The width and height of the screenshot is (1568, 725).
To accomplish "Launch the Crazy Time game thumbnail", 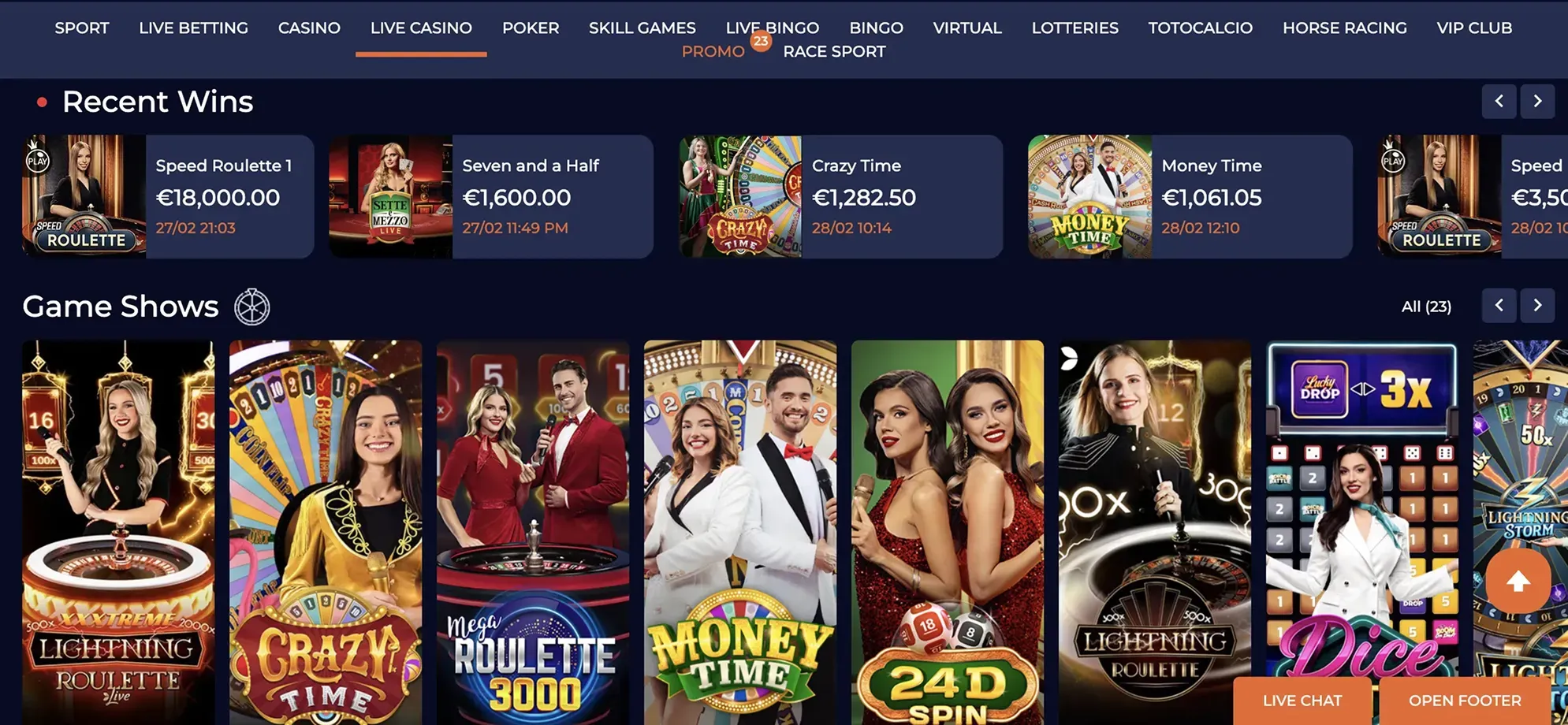I will coord(326,533).
